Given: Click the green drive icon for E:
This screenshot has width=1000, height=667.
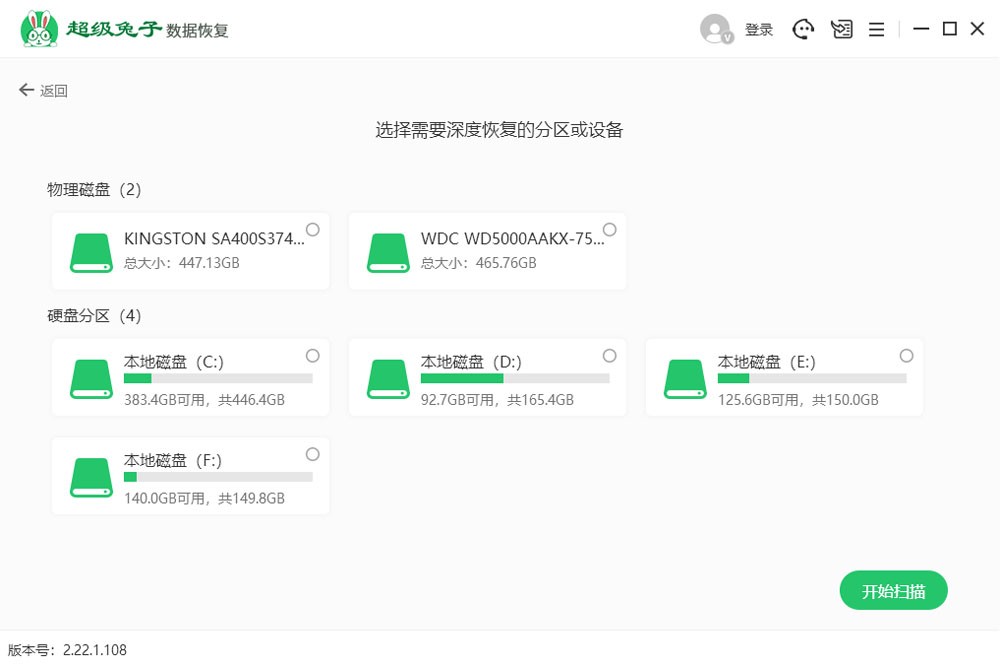Looking at the screenshot, I should (x=685, y=378).
